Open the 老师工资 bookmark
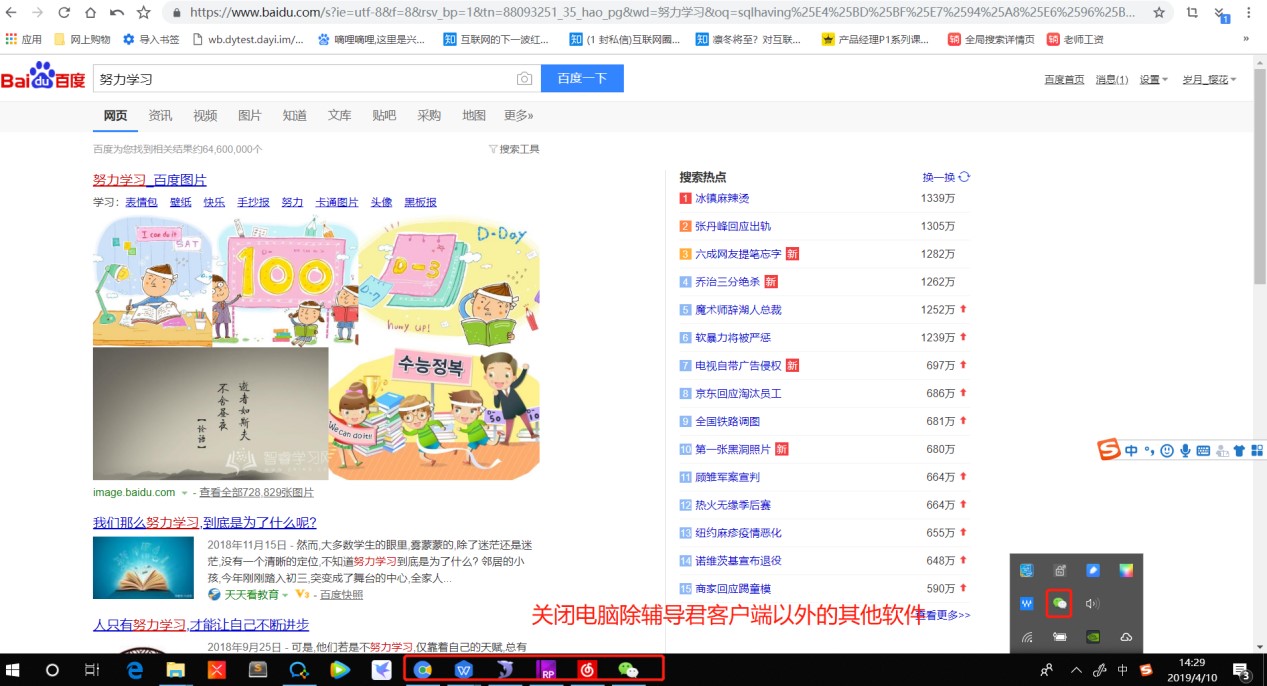This screenshot has height=686, width=1267. point(1075,39)
